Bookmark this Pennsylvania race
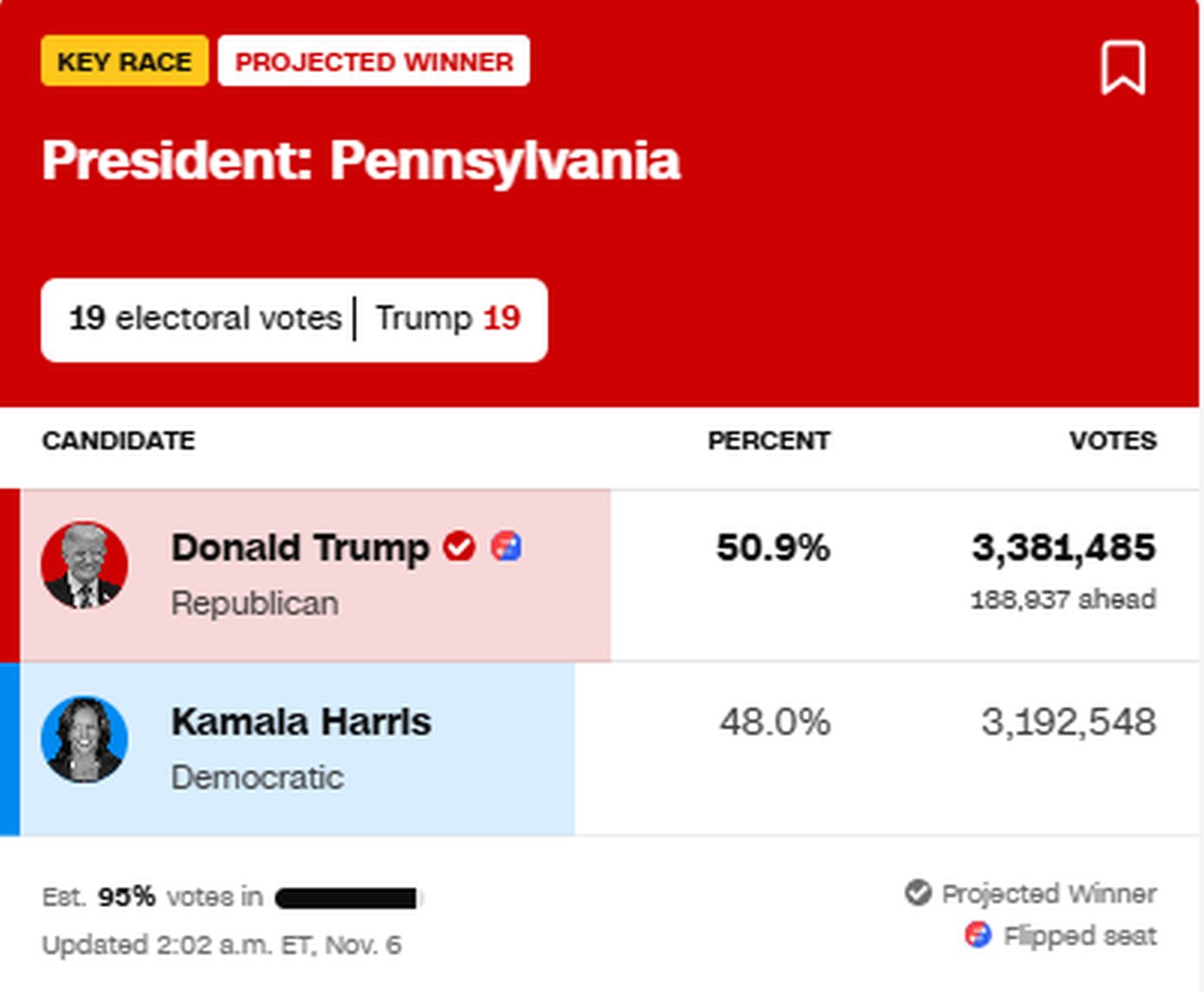The image size is (1204, 992). point(1123,67)
